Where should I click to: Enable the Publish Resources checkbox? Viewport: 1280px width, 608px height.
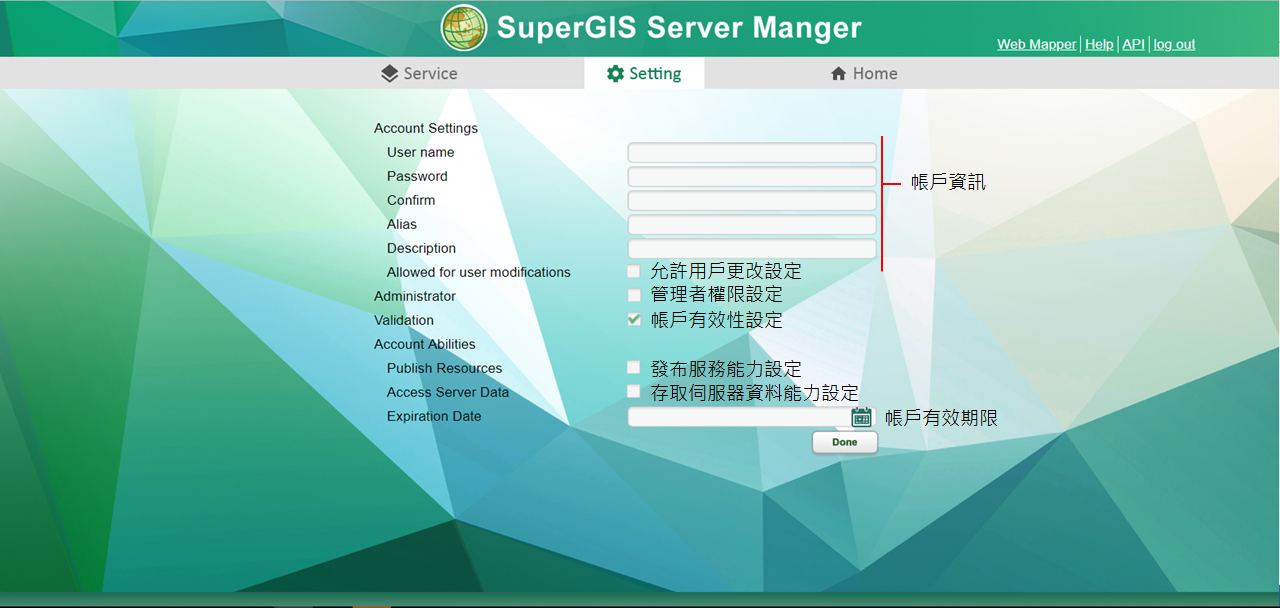point(634,367)
